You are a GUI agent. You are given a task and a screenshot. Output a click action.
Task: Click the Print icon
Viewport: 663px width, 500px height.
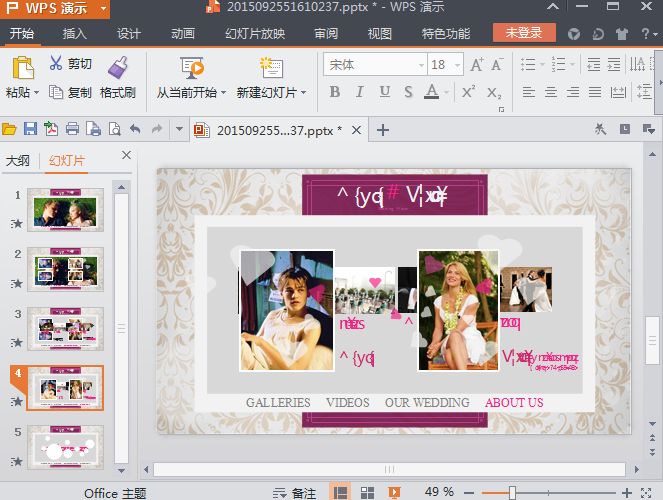coord(72,129)
